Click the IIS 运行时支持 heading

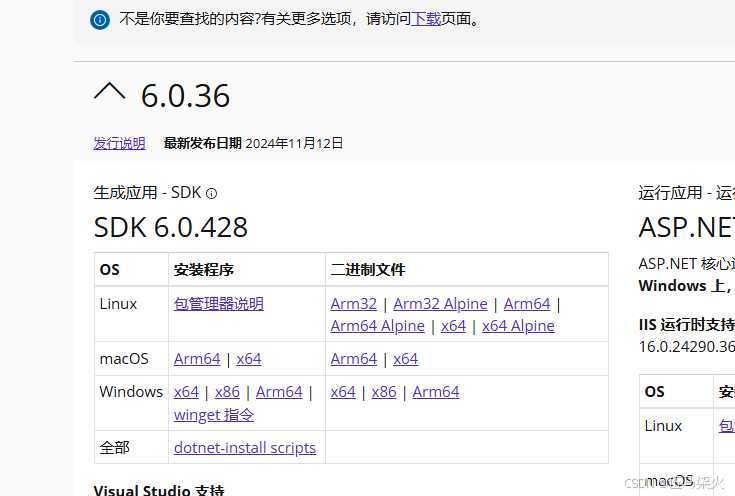687,325
